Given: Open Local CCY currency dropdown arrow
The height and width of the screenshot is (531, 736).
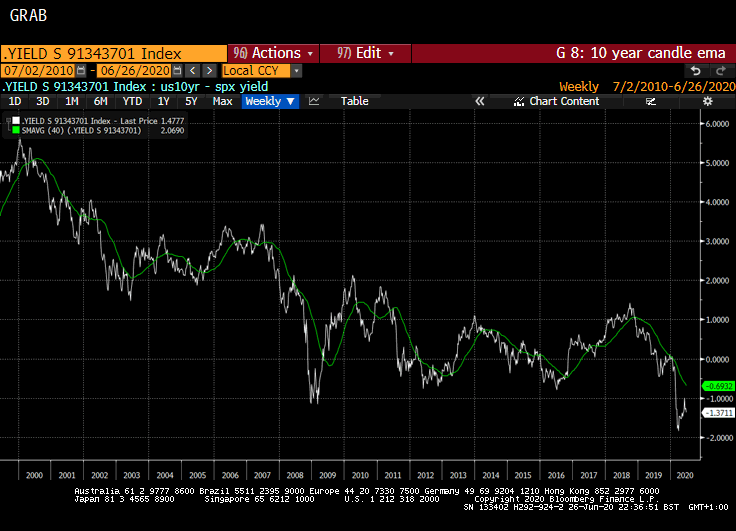Looking at the screenshot, I should click(x=296, y=71).
